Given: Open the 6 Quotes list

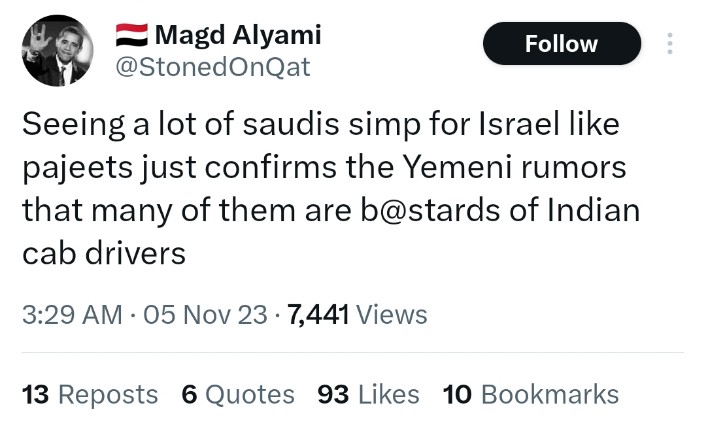Looking at the screenshot, I should click(238, 394).
